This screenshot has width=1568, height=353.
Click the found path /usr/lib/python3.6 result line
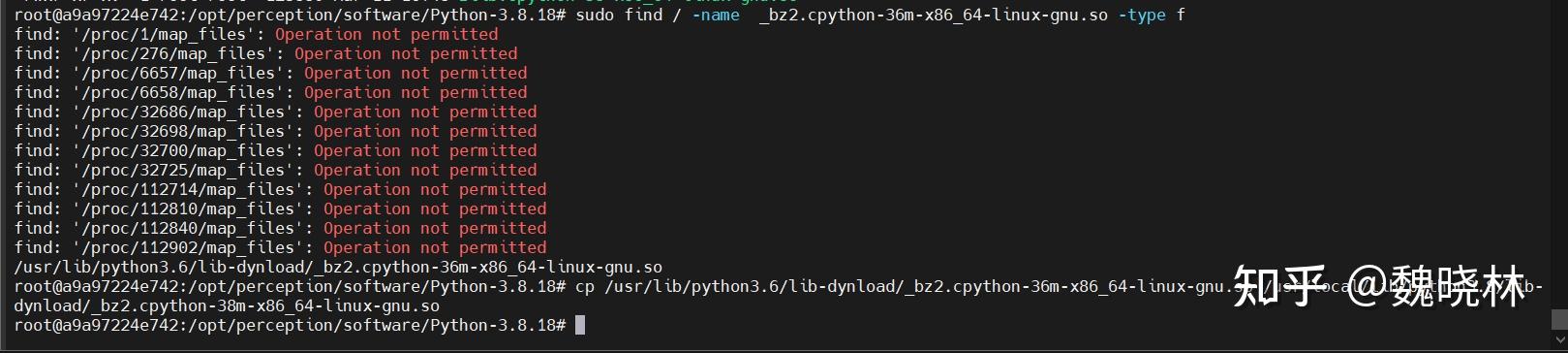(338, 267)
